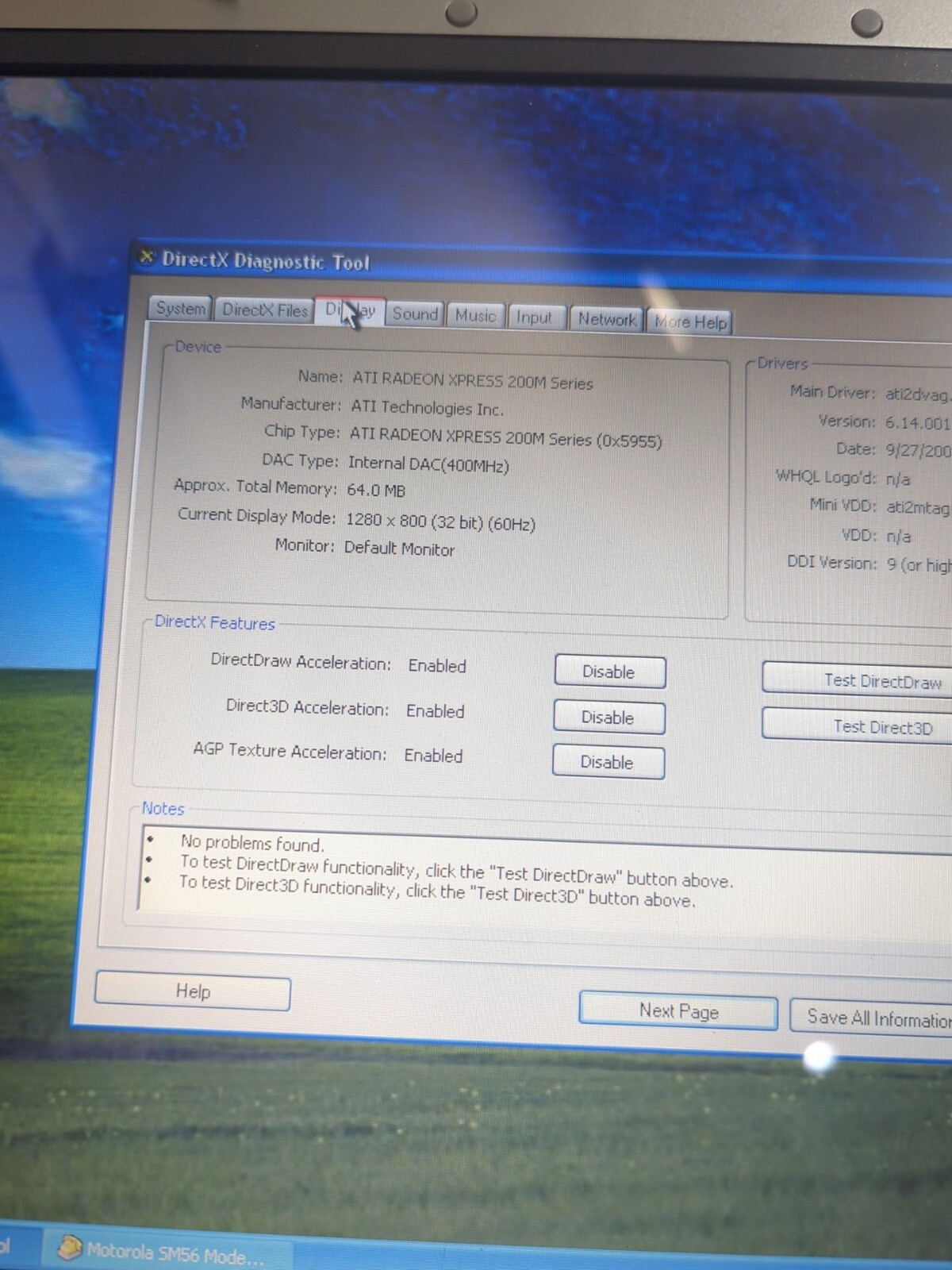Disable Direct3D Acceleration
952x1270 pixels.
pos(608,718)
